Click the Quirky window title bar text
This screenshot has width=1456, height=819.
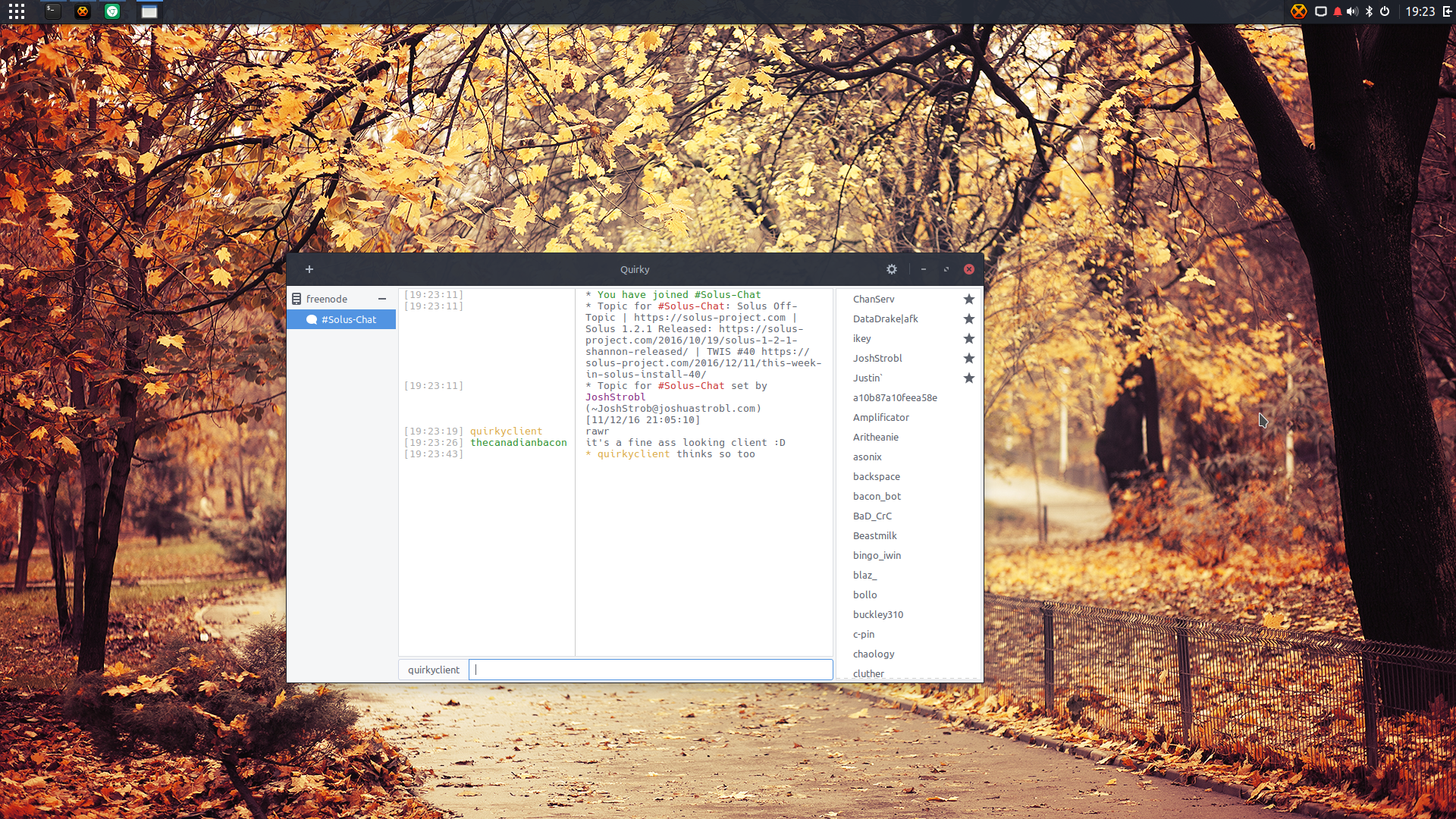coord(635,269)
